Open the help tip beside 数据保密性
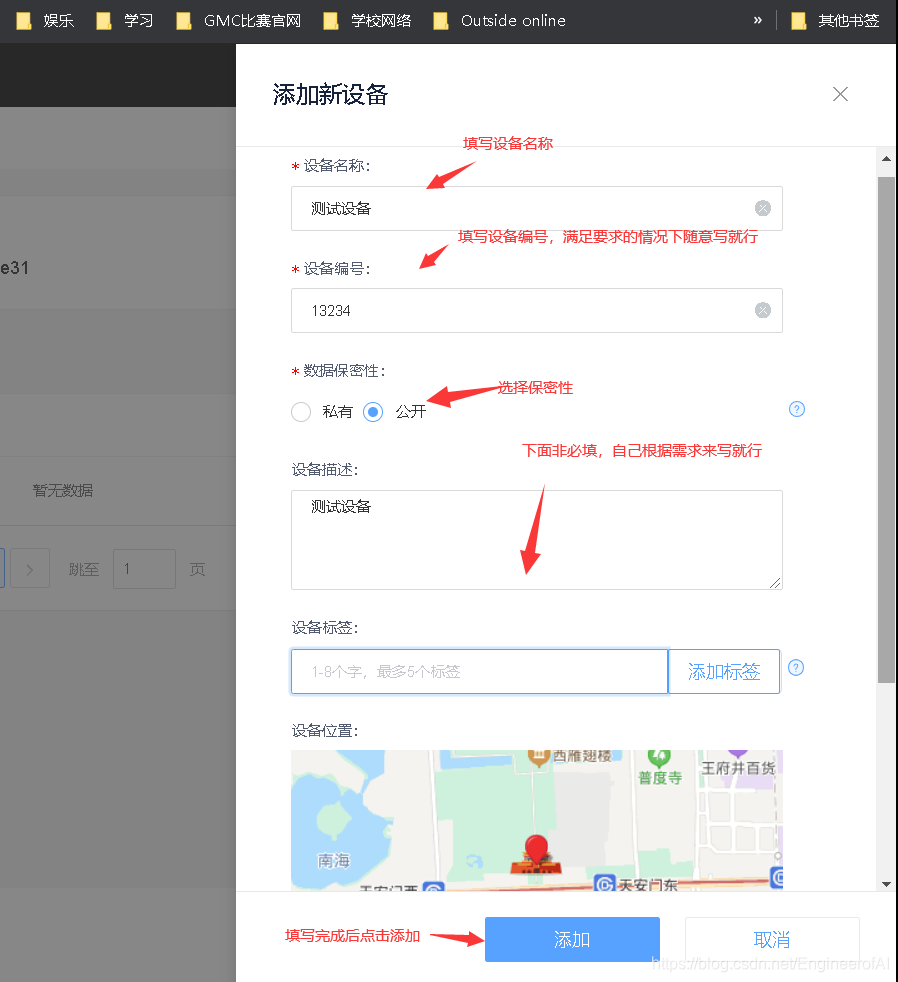 tap(796, 409)
